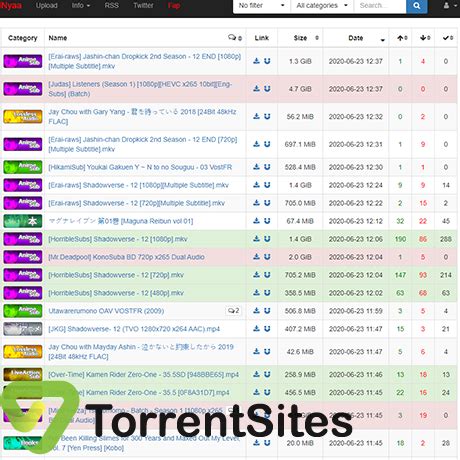Sort by comments count column header
This screenshot has width=460, height=460.
click(x=235, y=38)
